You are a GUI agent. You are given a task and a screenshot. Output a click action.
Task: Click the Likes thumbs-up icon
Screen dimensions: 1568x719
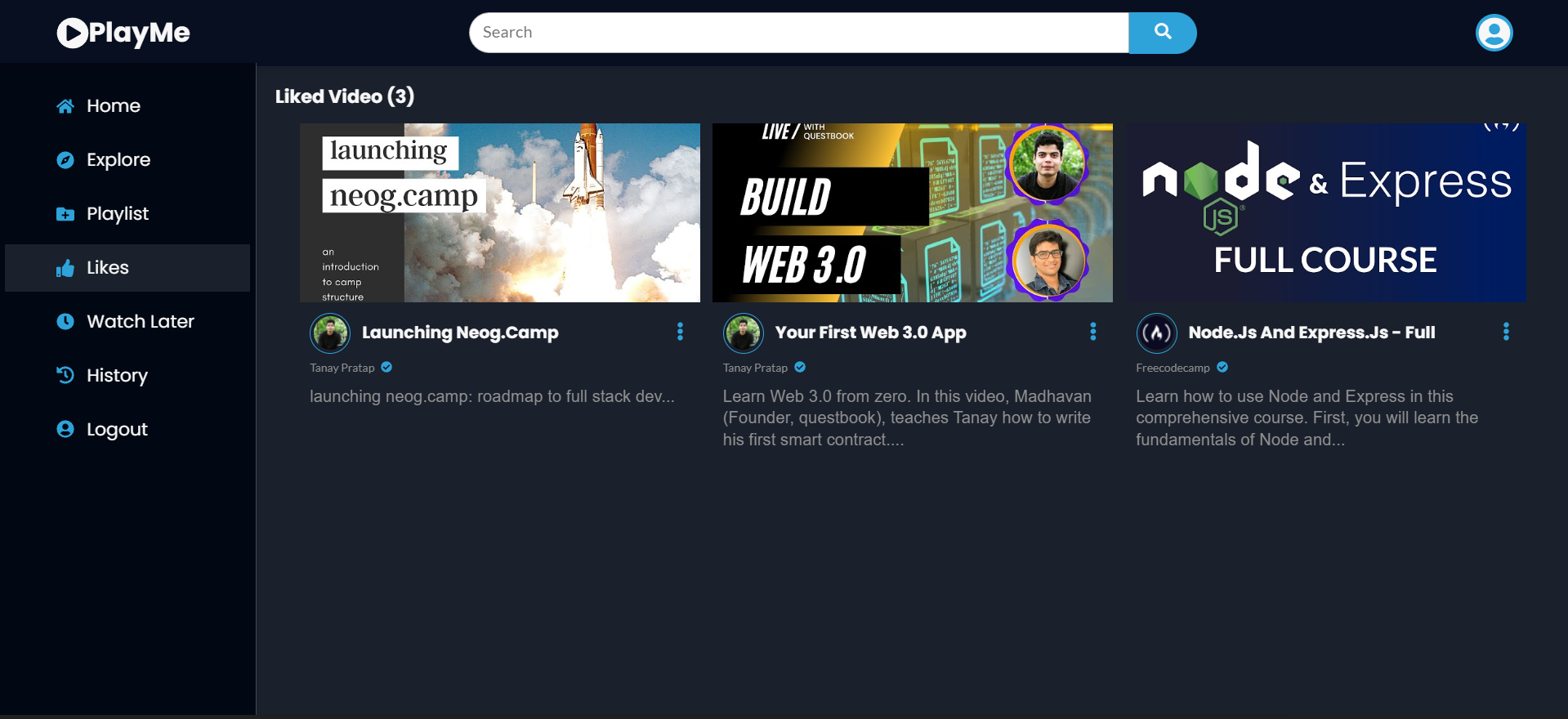pyautogui.click(x=65, y=268)
